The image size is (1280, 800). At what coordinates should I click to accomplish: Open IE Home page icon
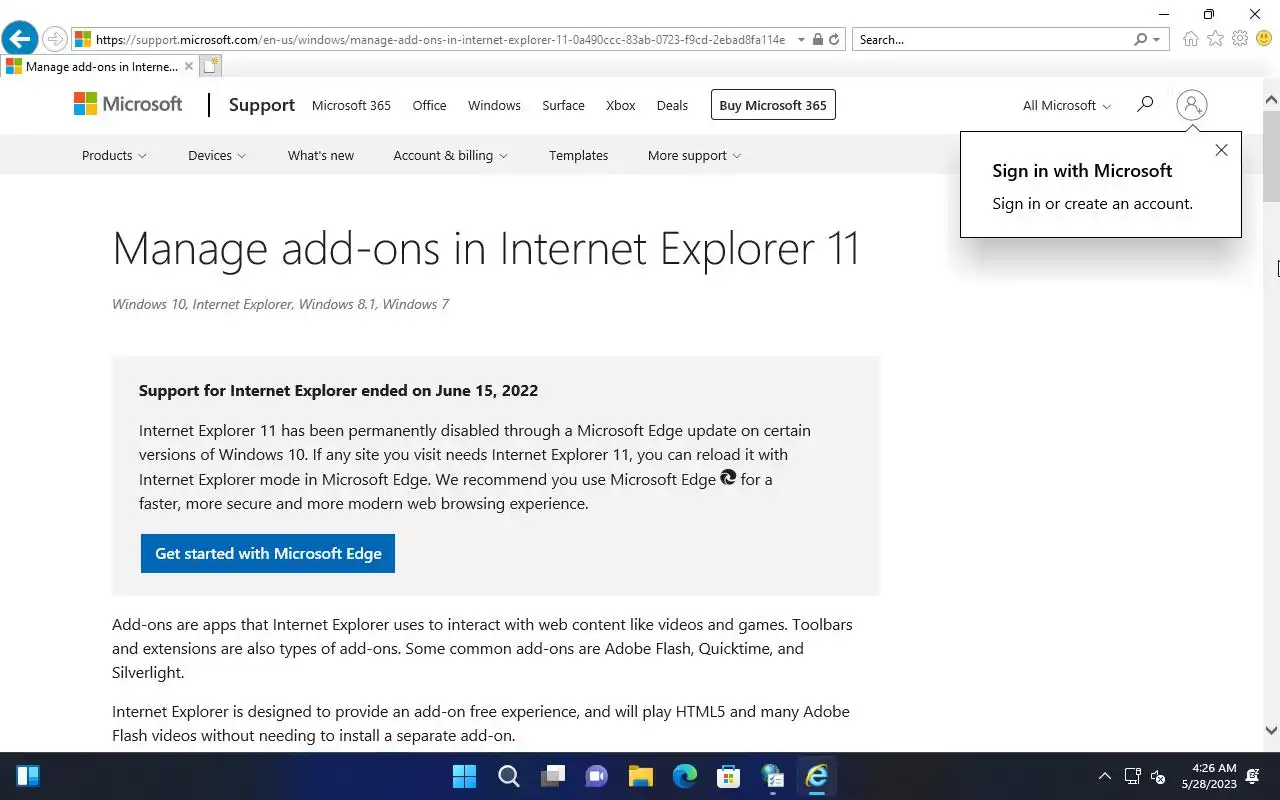1190,39
